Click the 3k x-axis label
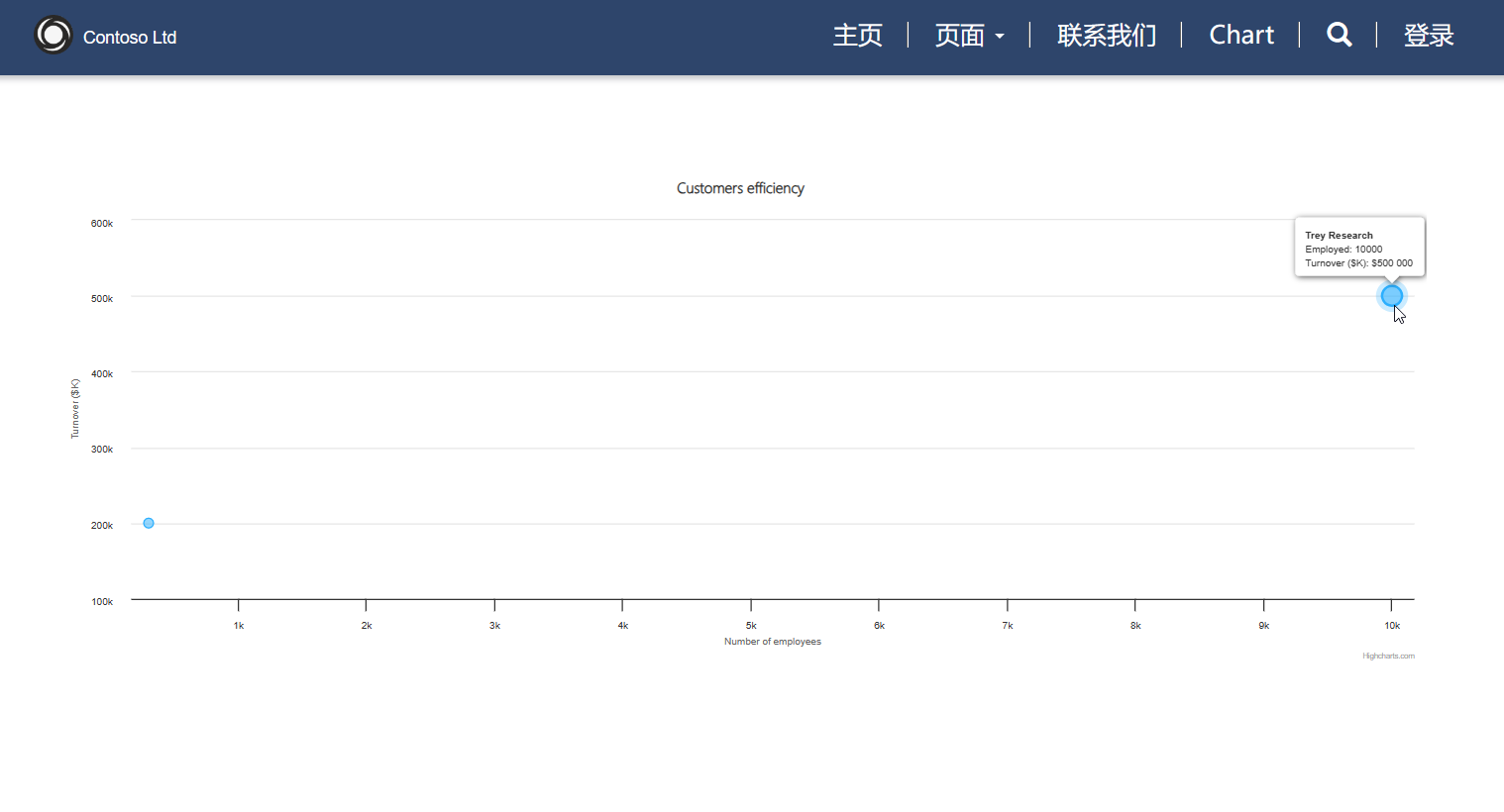Viewport: 1504px width, 812px height. coord(494,626)
